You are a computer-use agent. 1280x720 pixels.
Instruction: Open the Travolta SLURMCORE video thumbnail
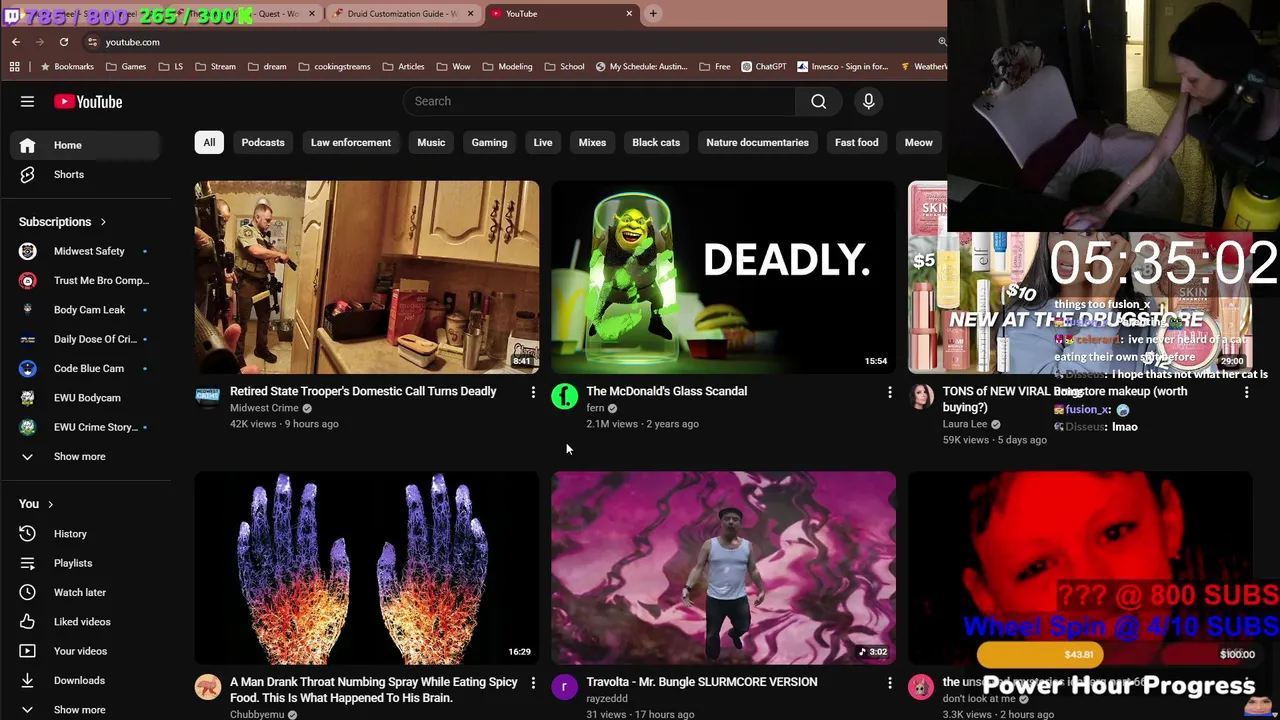pyautogui.click(x=724, y=568)
